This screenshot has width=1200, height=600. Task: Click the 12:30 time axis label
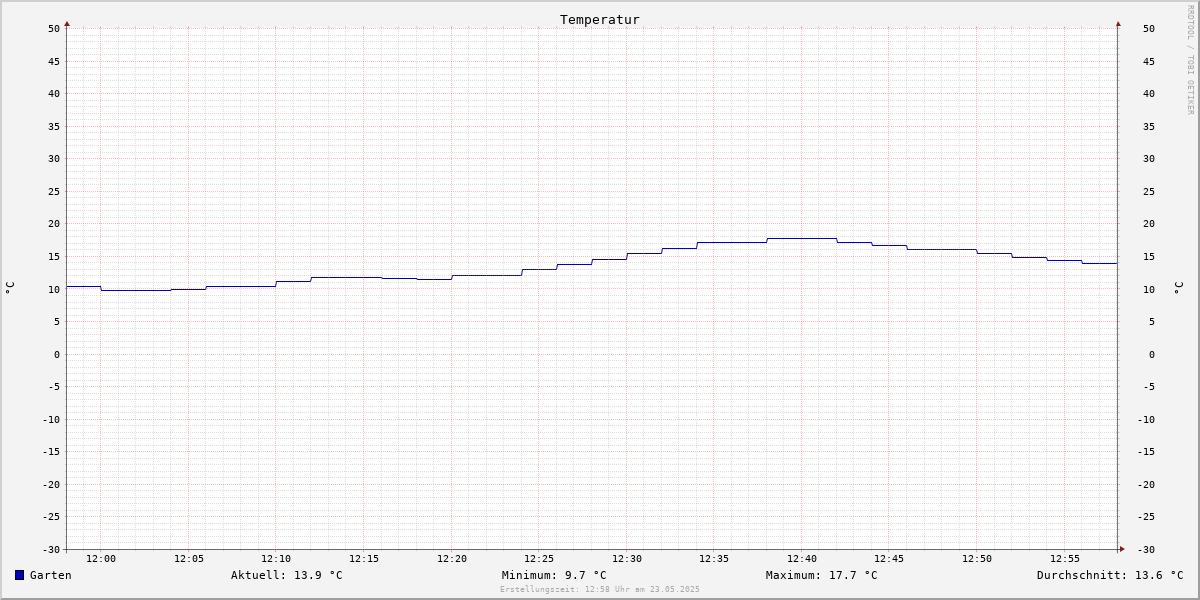[627, 559]
